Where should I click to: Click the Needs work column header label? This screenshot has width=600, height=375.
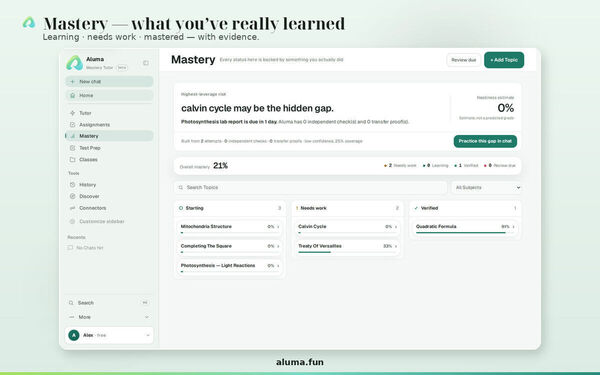click(313, 208)
